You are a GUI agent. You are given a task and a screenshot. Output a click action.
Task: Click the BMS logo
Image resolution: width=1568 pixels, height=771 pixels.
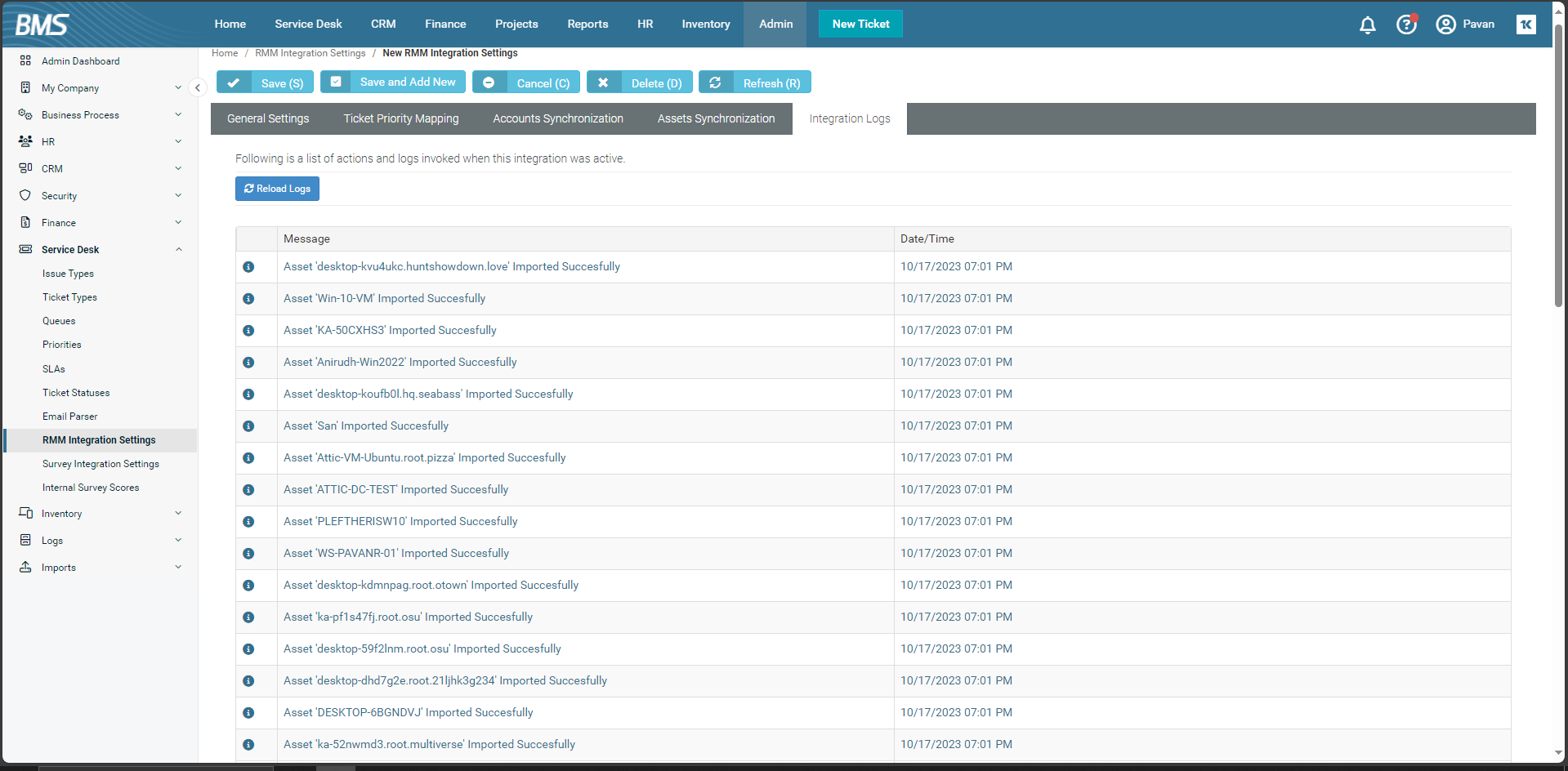coord(42,25)
